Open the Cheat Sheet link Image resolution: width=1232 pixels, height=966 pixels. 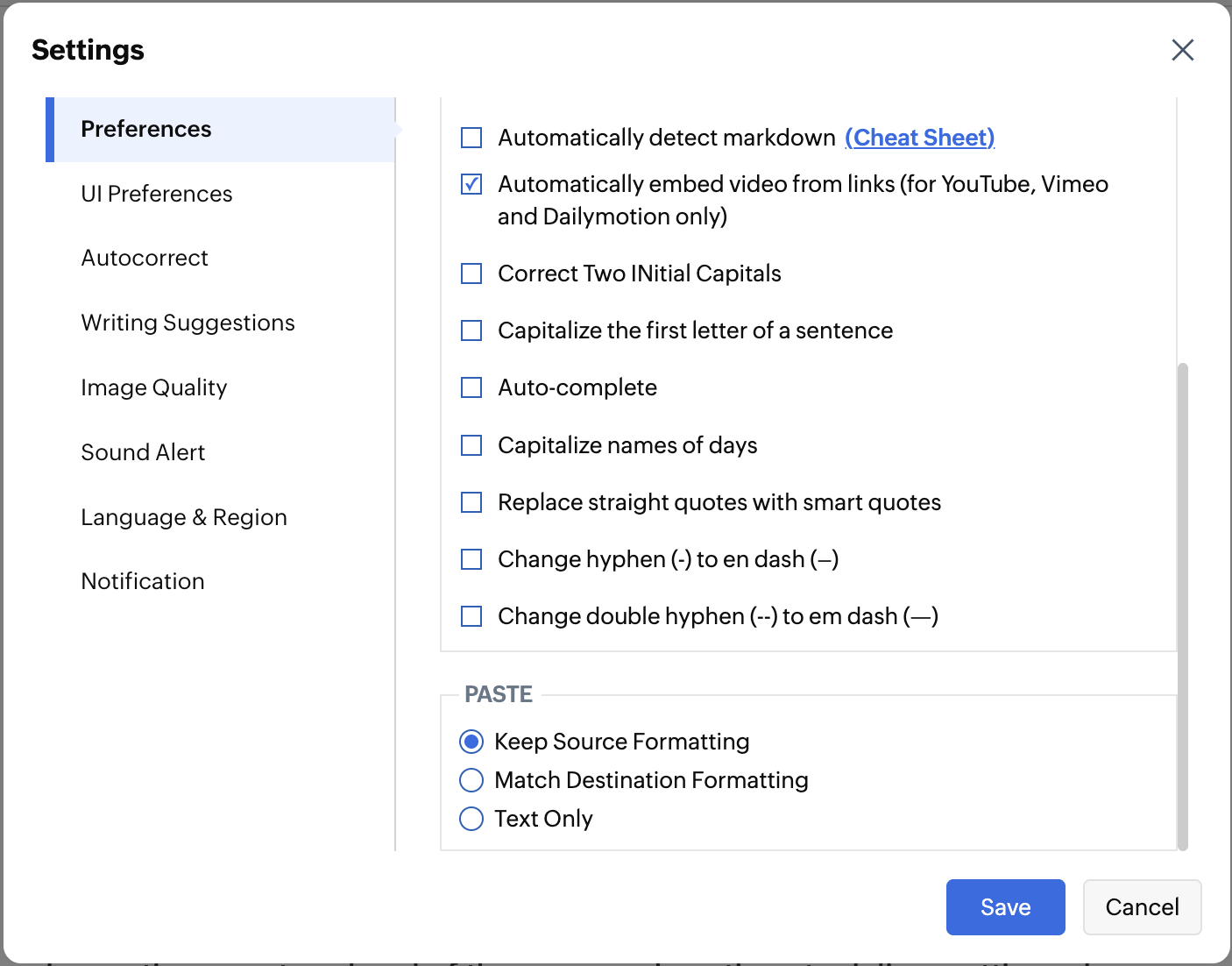tap(919, 138)
